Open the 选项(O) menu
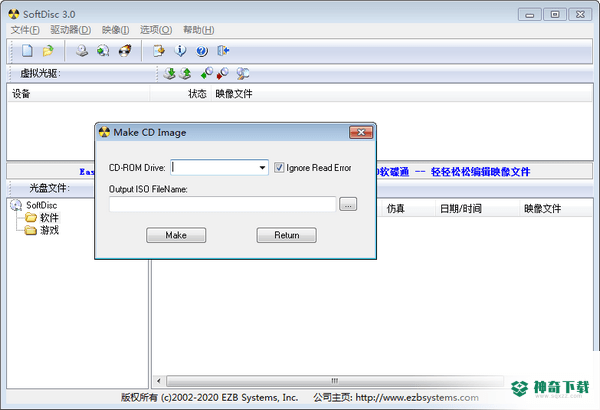Screen dimensions: 600x410 (156, 30)
